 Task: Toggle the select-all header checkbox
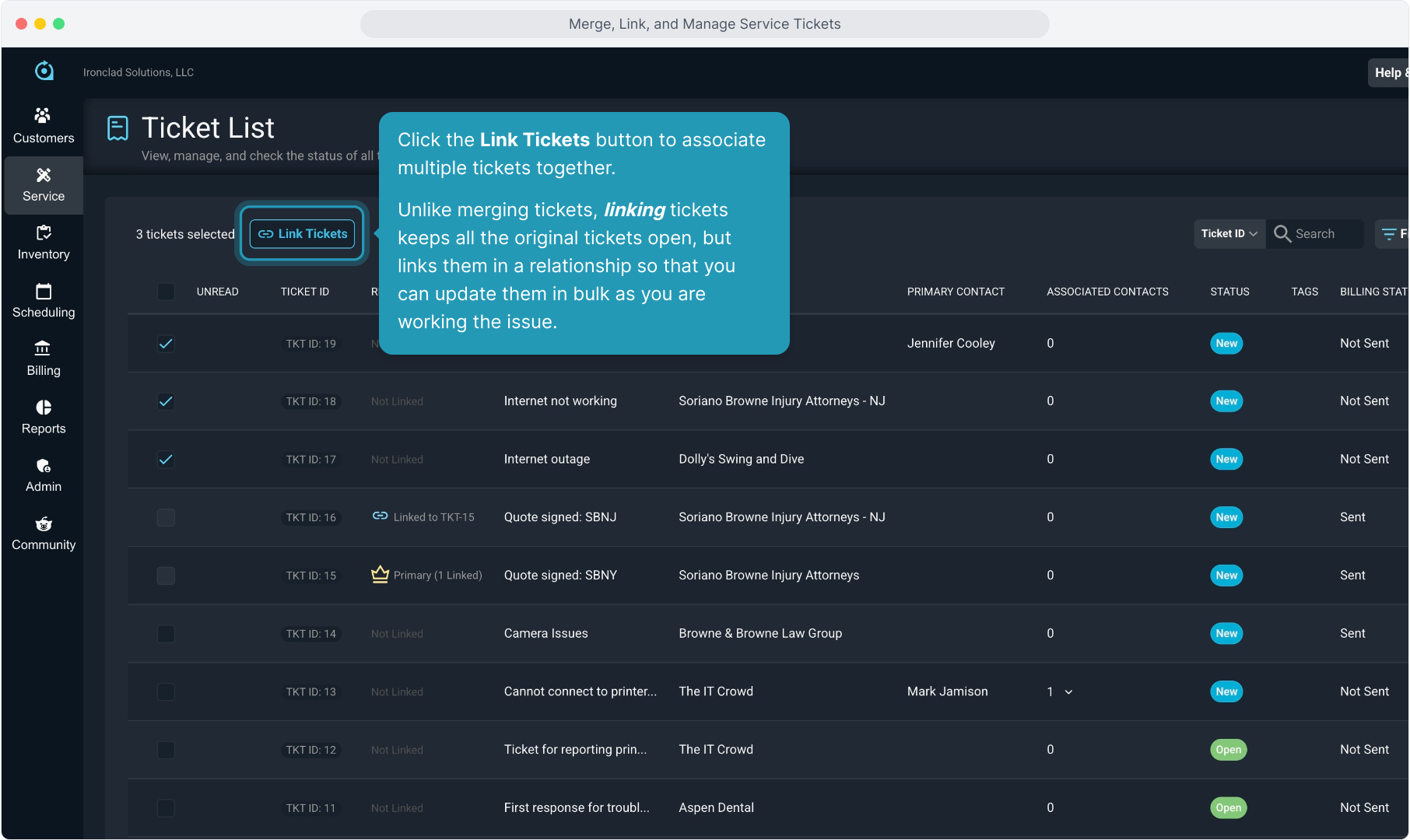(x=166, y=292)
